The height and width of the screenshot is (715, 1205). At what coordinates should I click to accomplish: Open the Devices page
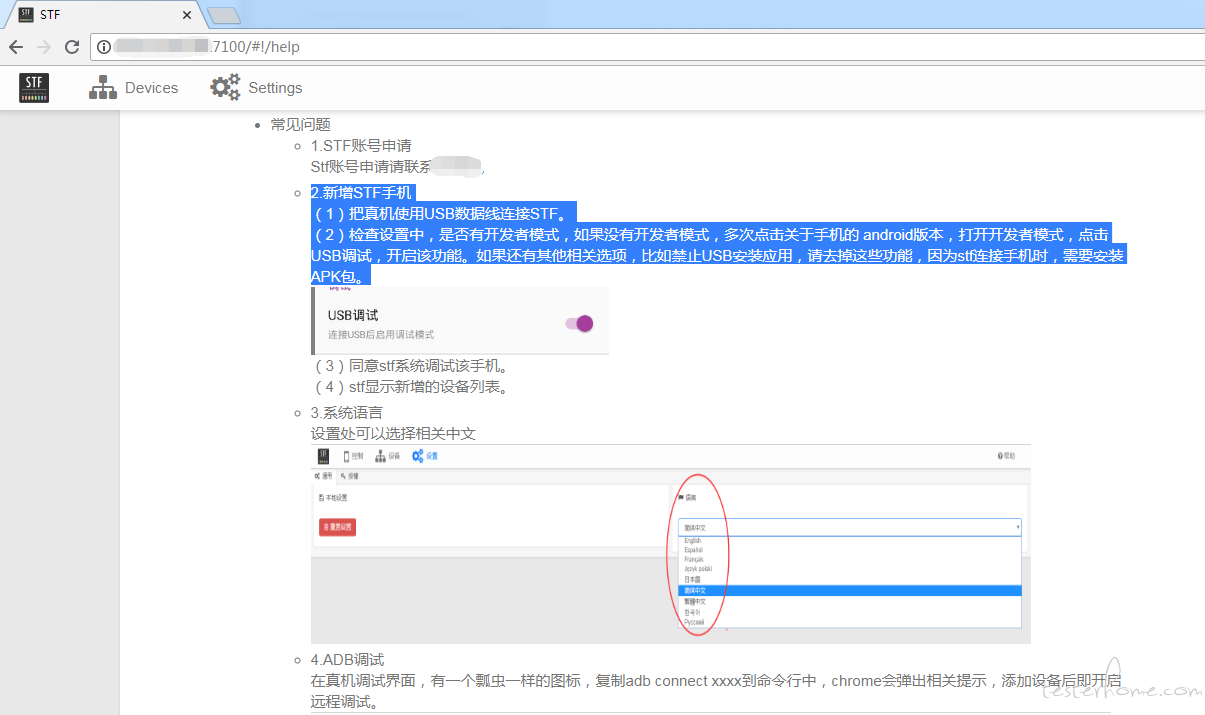tap(133, 88)
